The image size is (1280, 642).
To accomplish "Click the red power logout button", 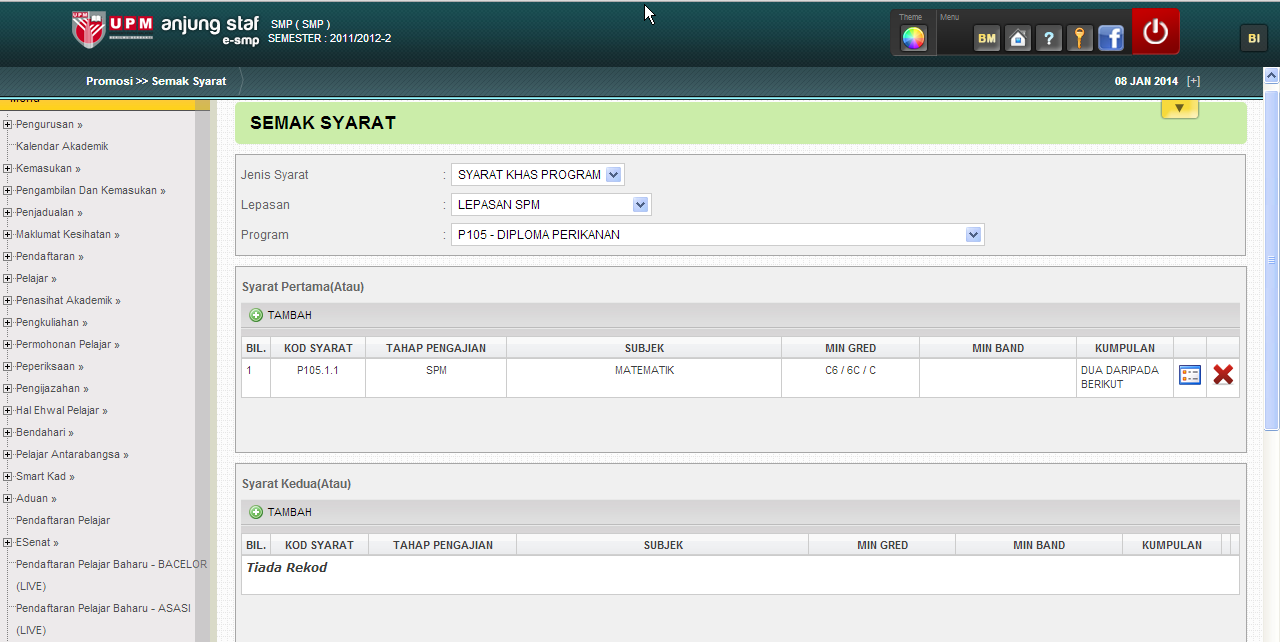I will tap(1155, 31).
